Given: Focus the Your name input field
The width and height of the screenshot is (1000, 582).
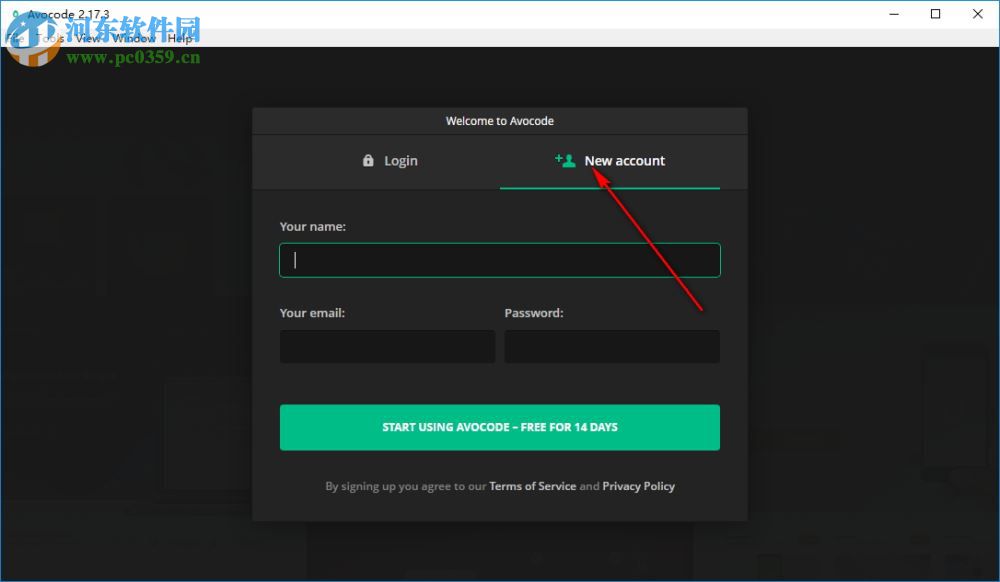Looking at the screenshot, I should click(x=500, y=260).
